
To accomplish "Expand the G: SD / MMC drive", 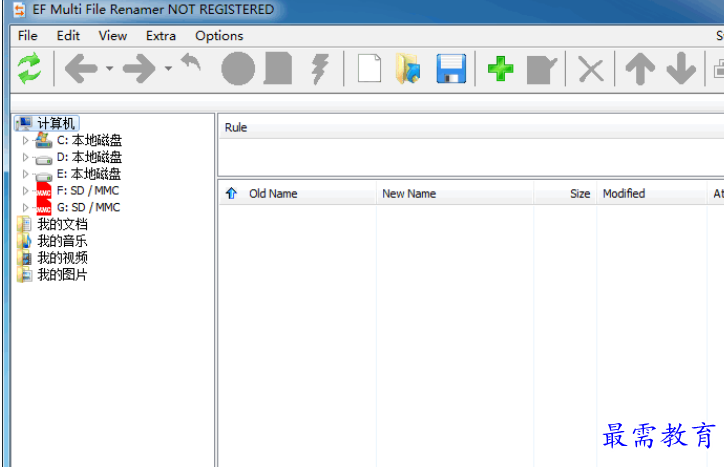I will click(25, 207).
